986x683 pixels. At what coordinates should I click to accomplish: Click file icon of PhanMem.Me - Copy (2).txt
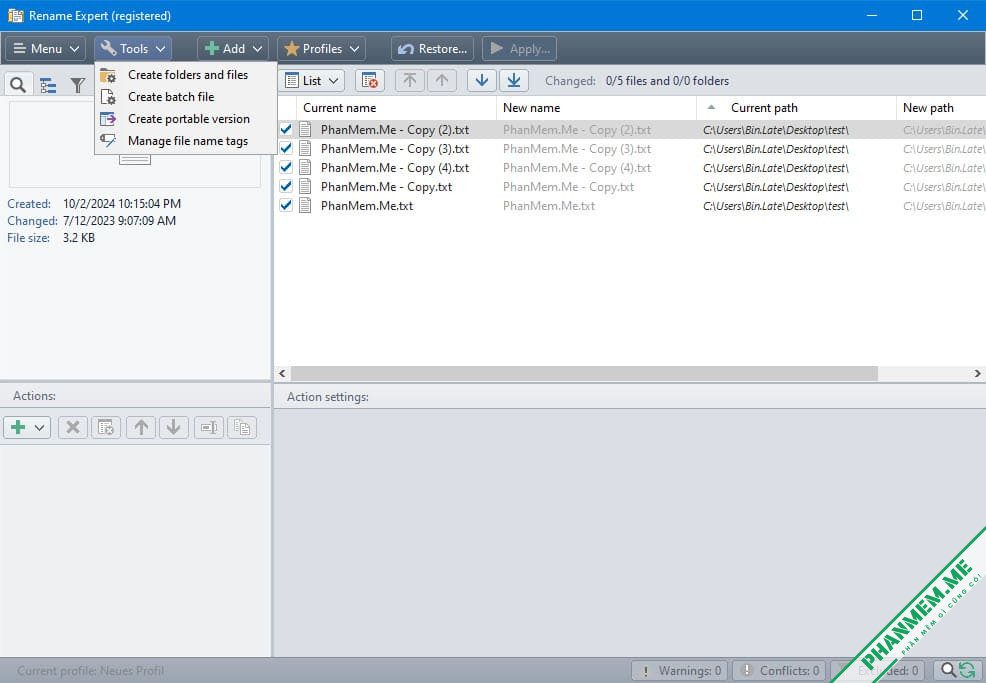[x=306, y=130]
